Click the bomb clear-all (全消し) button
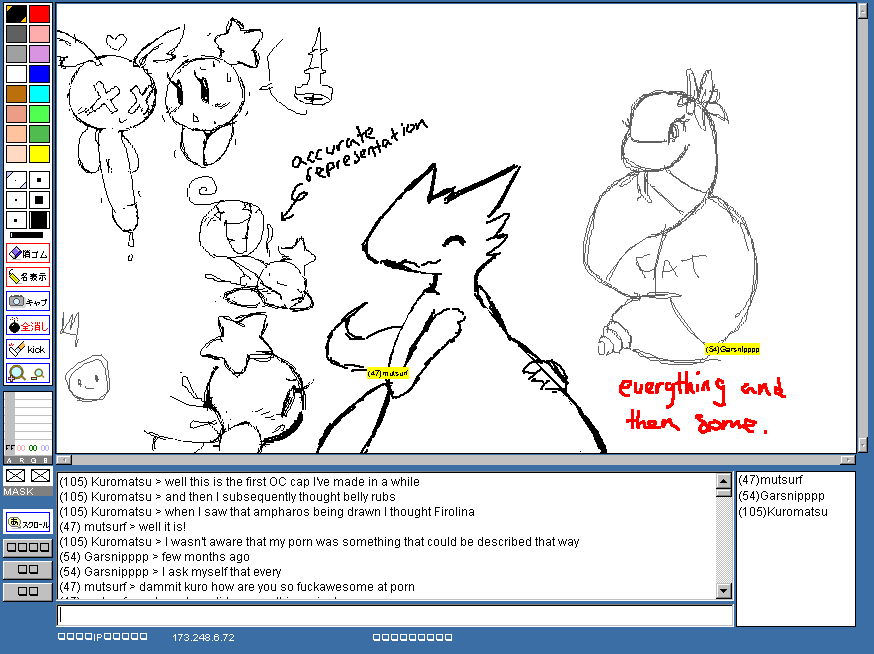The image size is (874, 654). tap(28, 326)
